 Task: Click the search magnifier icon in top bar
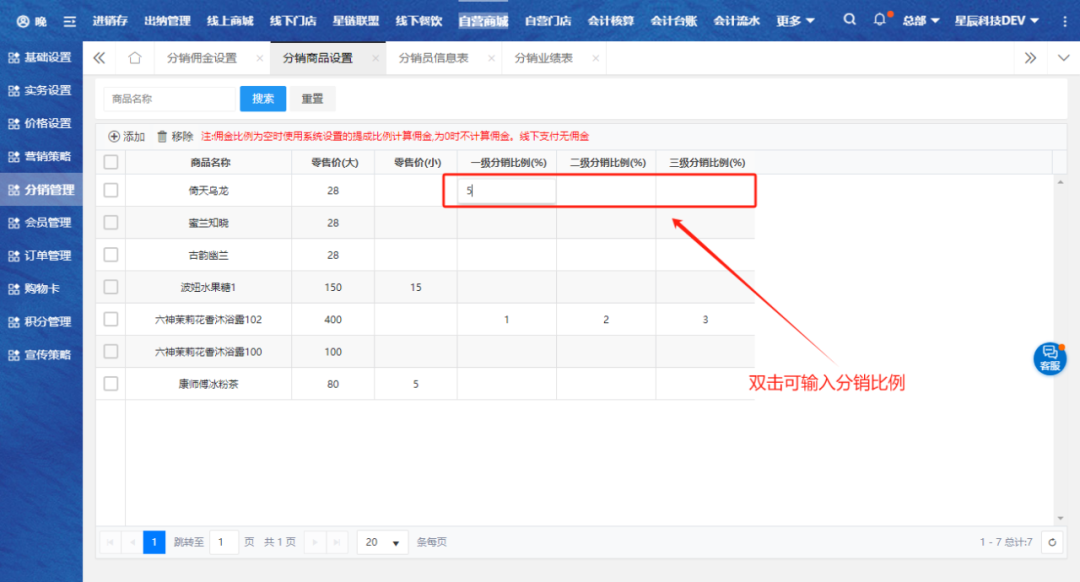[849, 20]
